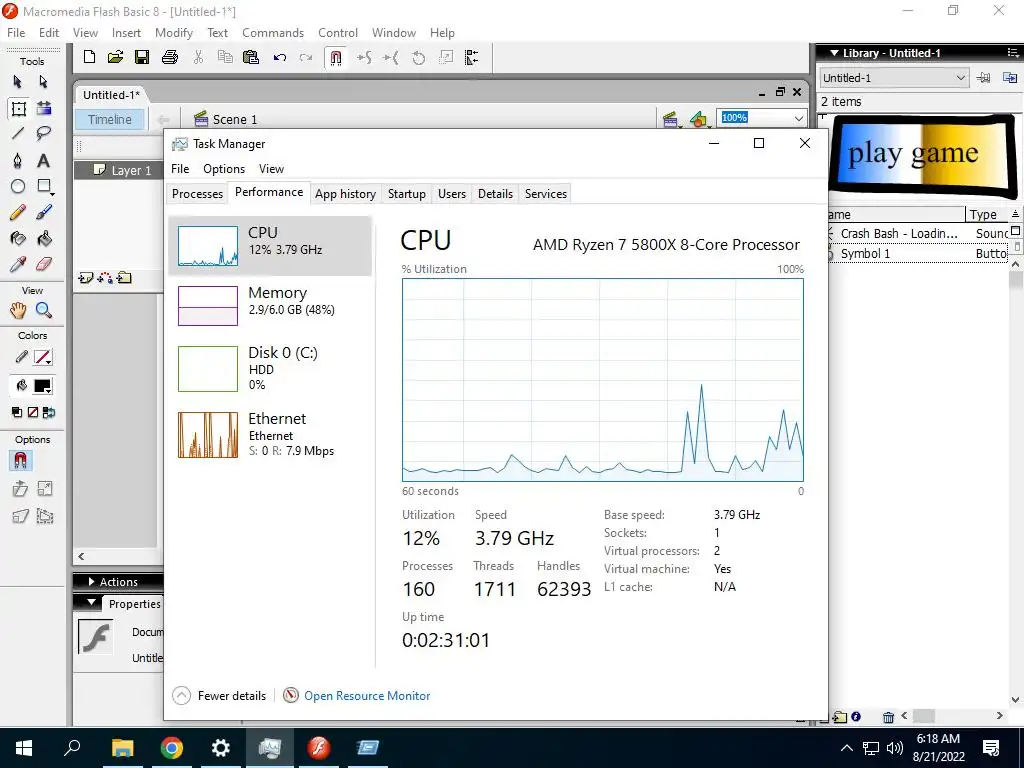Open the Edit Symbols dropdown
The width and height of the screenshot is (1024, 768).
click(x=698, y=120)
